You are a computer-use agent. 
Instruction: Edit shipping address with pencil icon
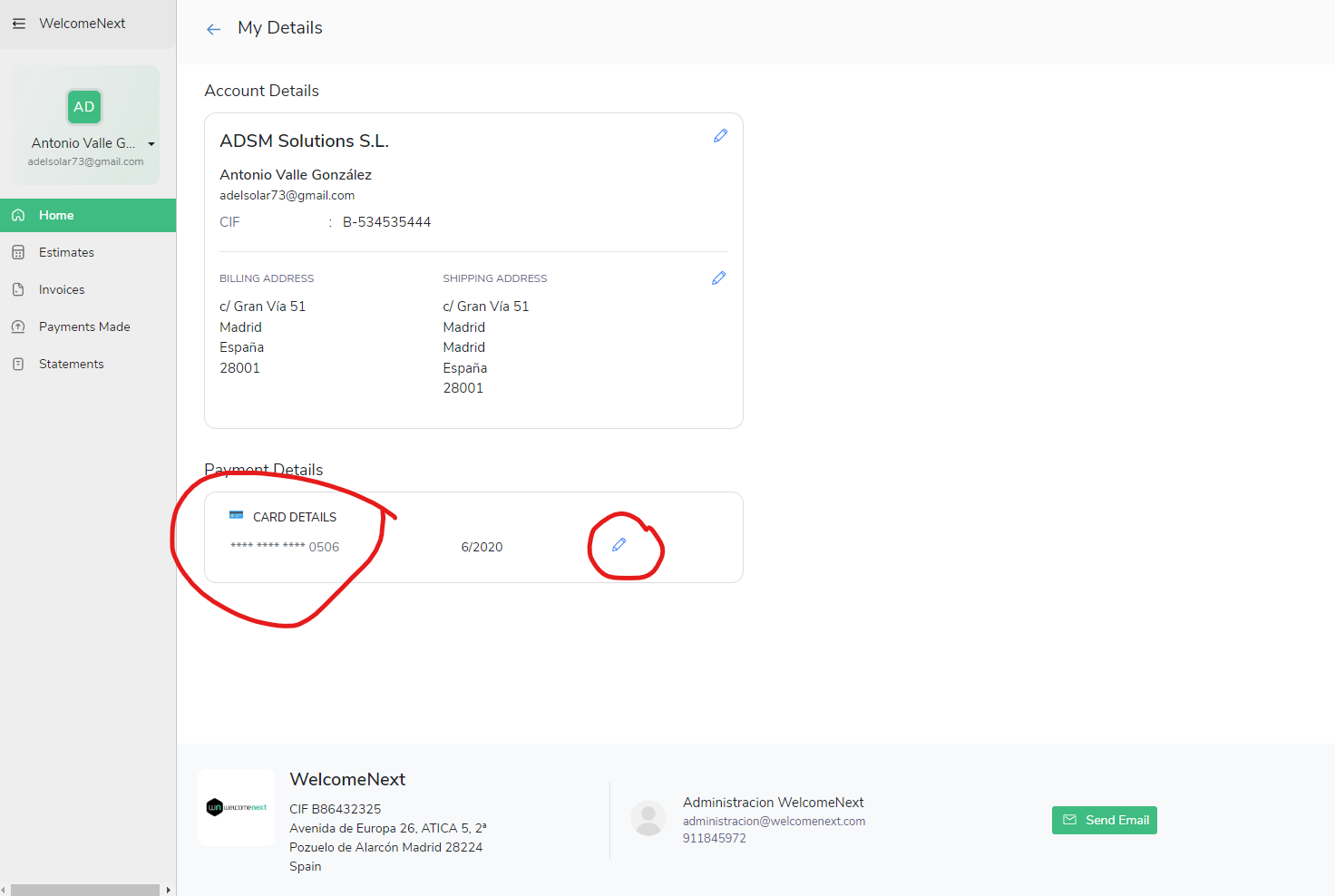coord(718,278)
